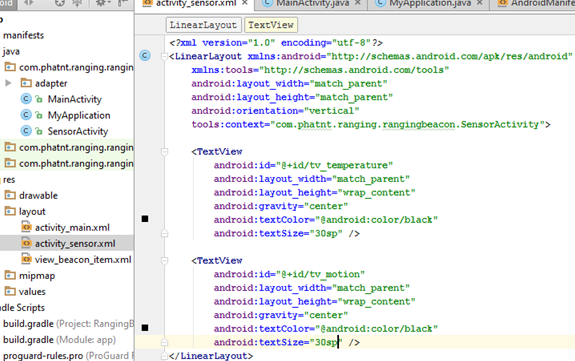This screenshot has width=575, height=361.
Task: Open the proguard-rules.pro file
Action: click(68, 355)
